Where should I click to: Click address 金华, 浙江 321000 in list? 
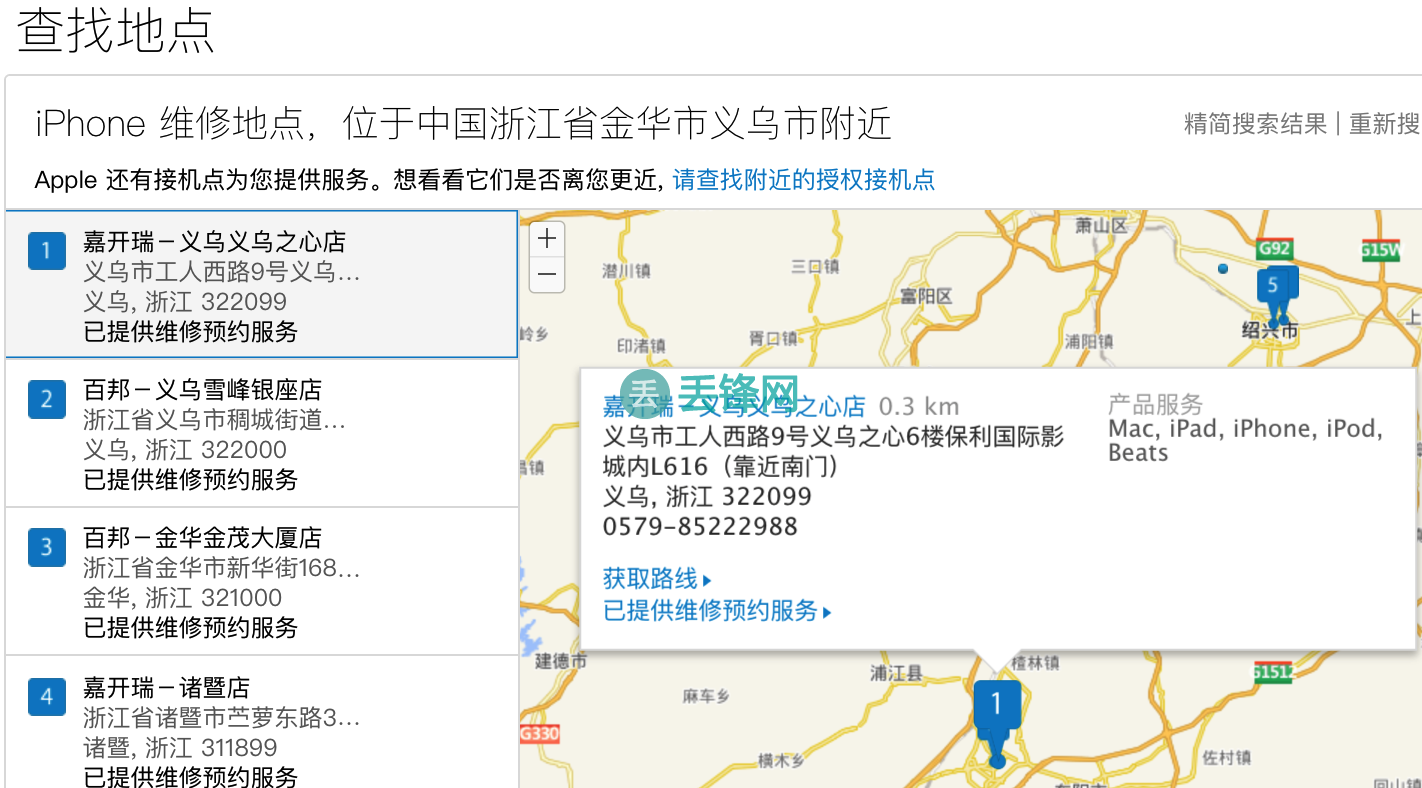183,598
